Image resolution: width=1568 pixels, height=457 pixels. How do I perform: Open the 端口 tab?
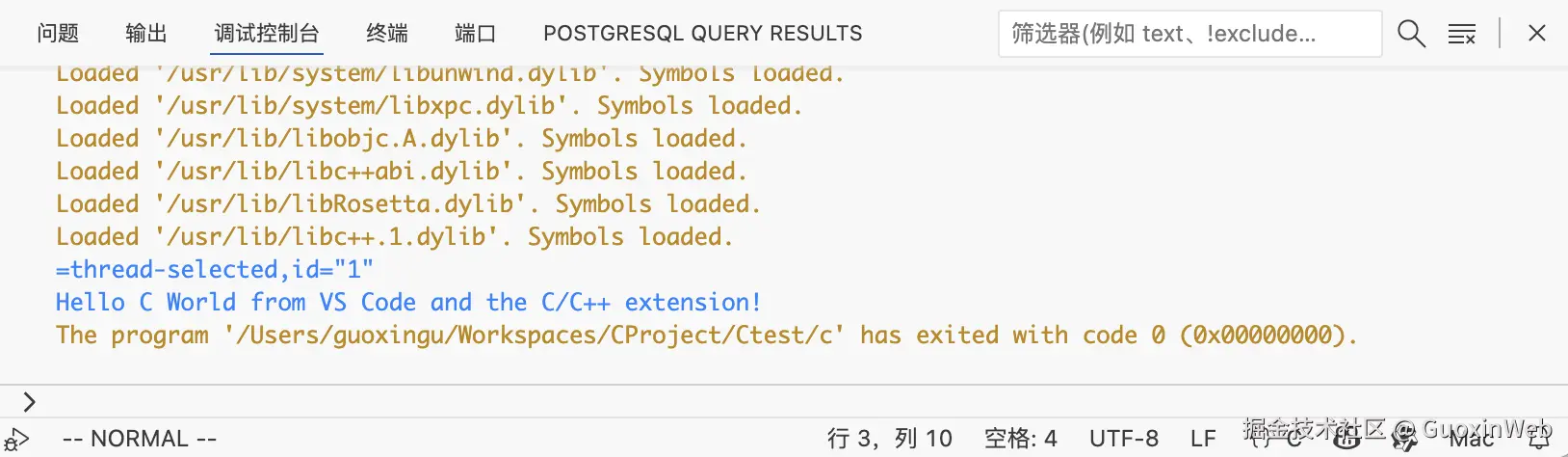(x=476, y=34)
